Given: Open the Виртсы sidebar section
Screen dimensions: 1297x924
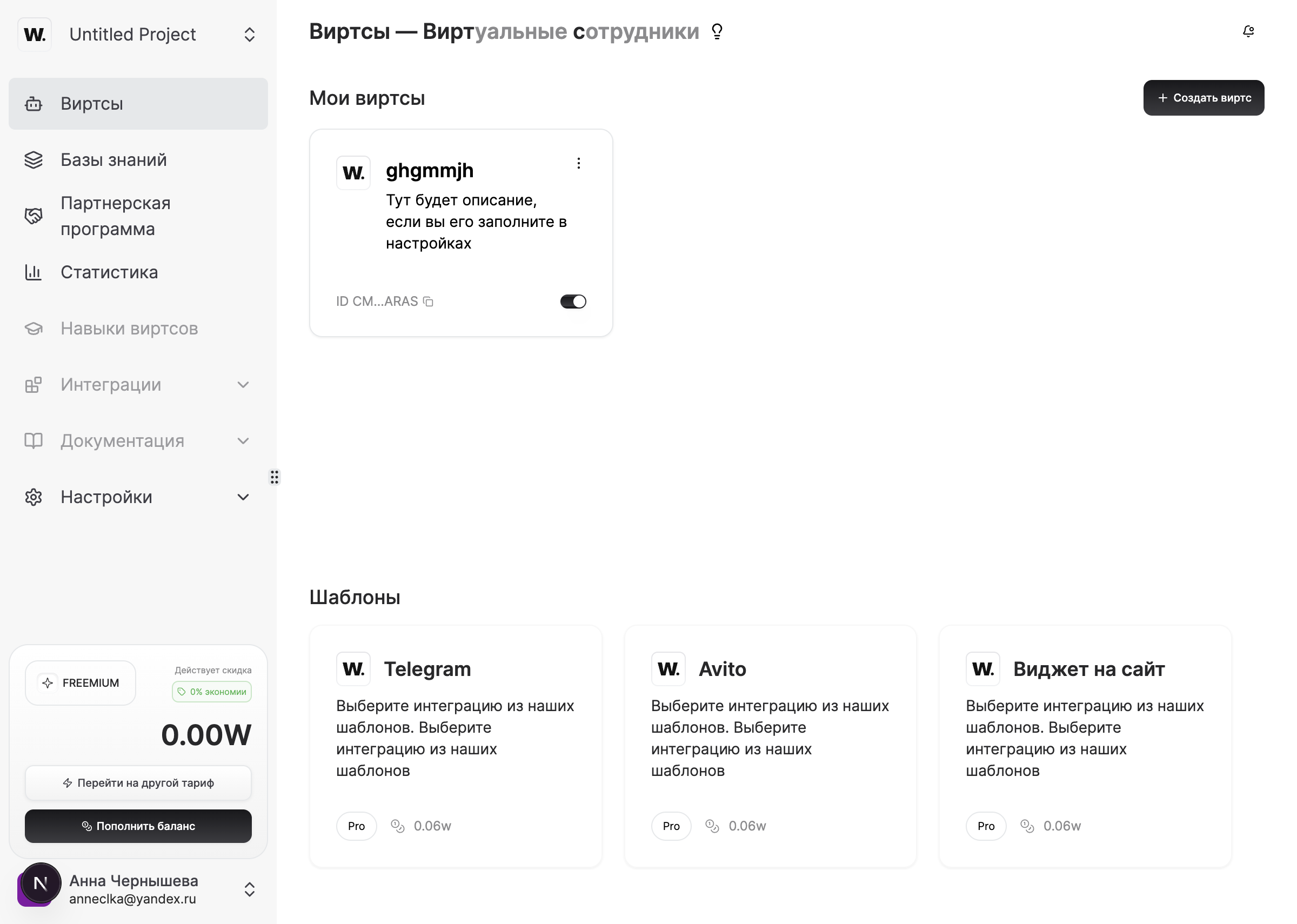Looking at the screenshot, I should point(138,104).
